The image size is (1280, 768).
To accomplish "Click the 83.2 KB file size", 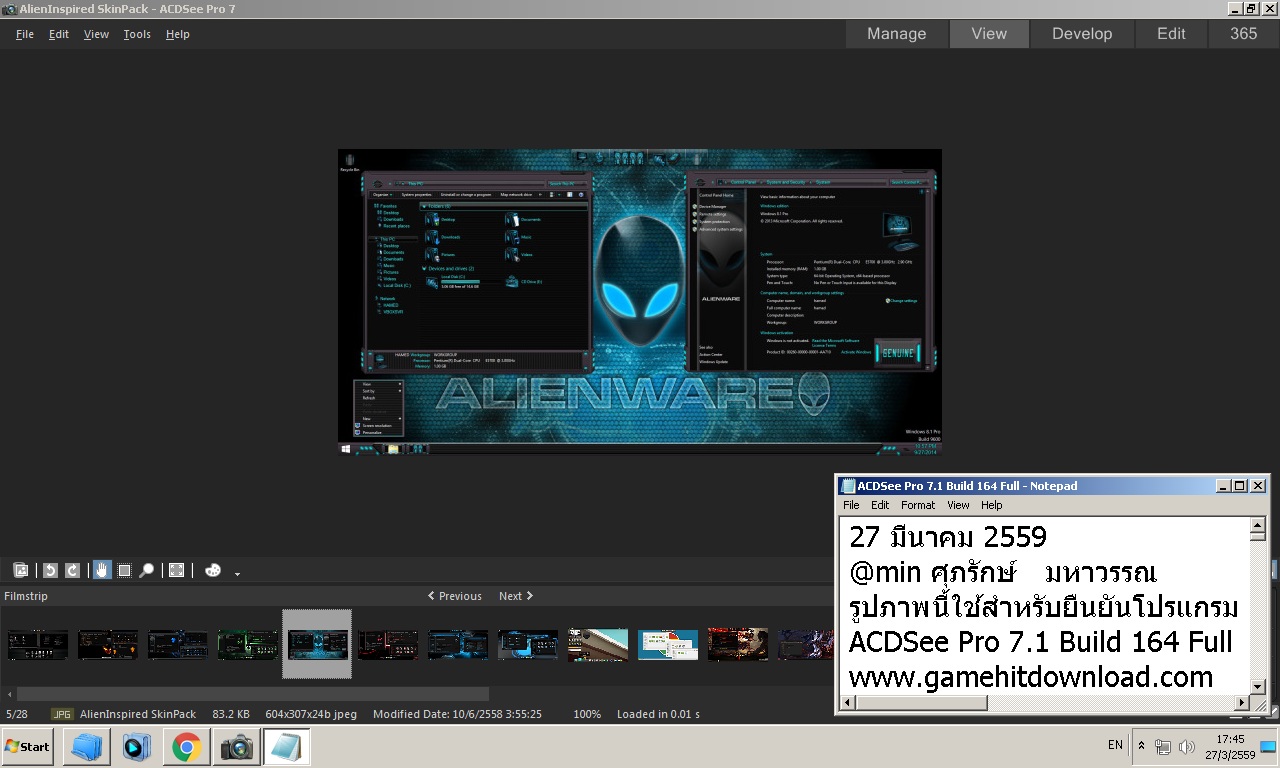I will click(x=231, y=715).
